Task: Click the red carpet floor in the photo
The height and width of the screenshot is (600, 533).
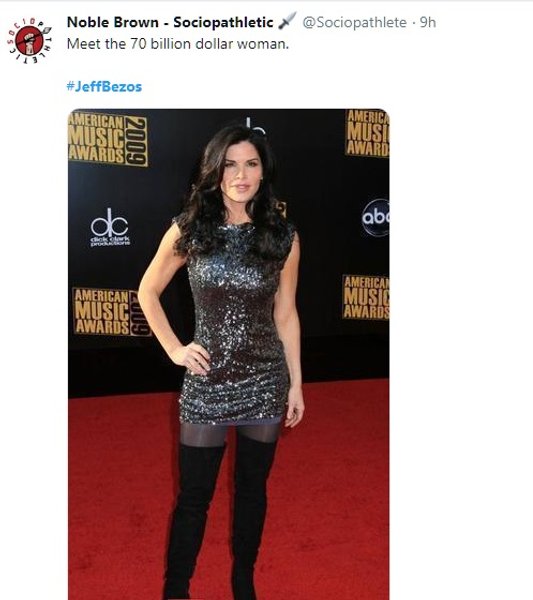Action: (x=333, y=497)
